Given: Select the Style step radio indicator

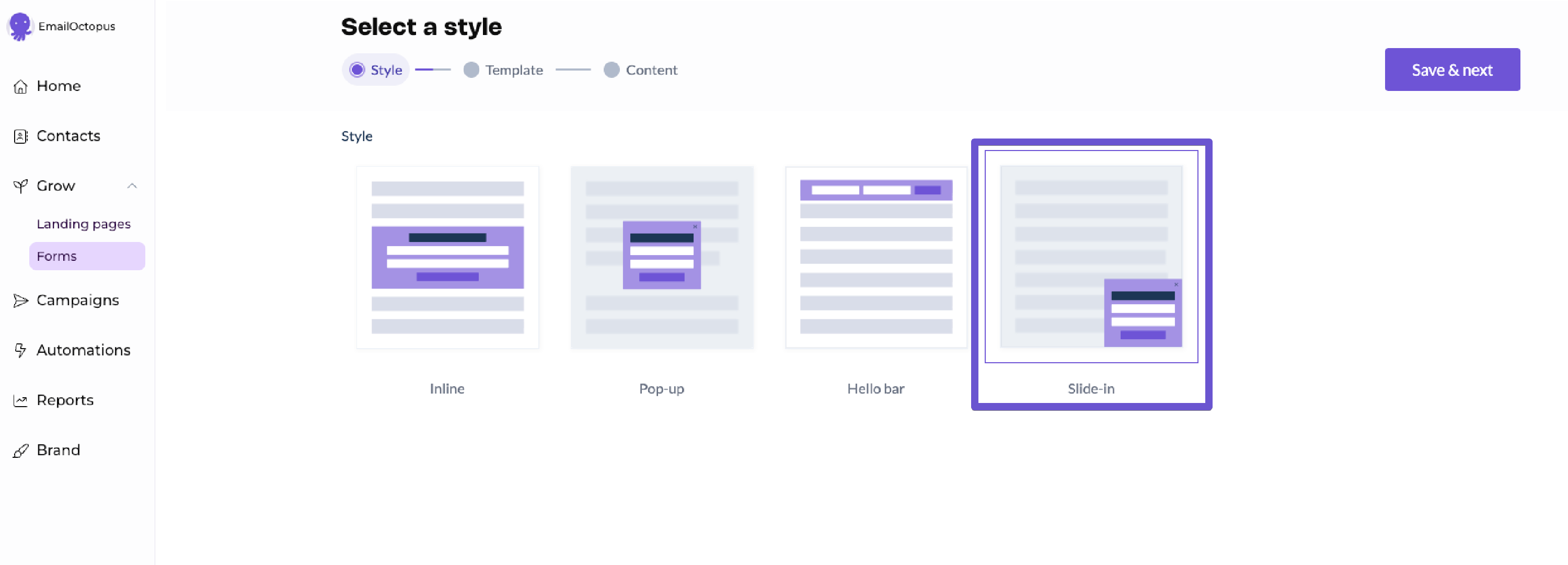Looking at the screenshot, I should tap(358, 70).
